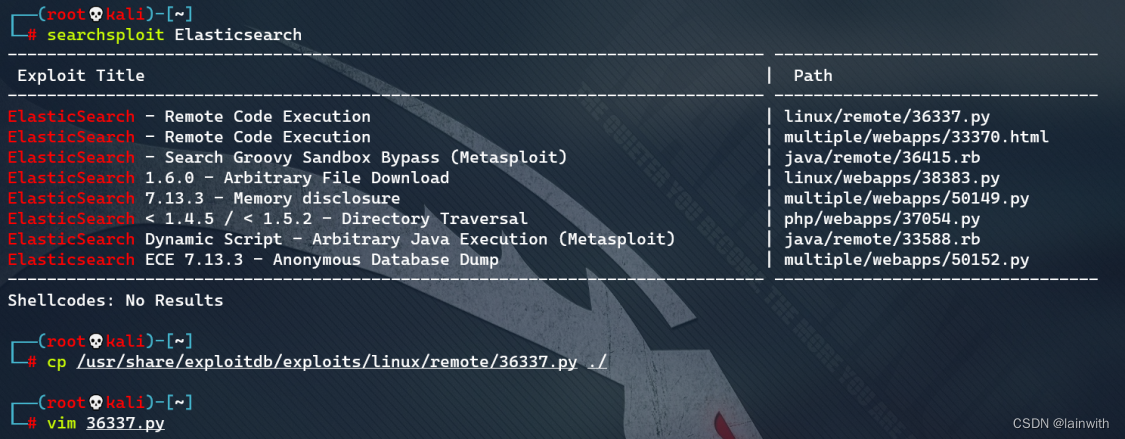This screenshot has width=1125, height=439.
Task: Click the underlined /usr/share/exploitdb source path in the cp command
Action: (x=327, y=362)
